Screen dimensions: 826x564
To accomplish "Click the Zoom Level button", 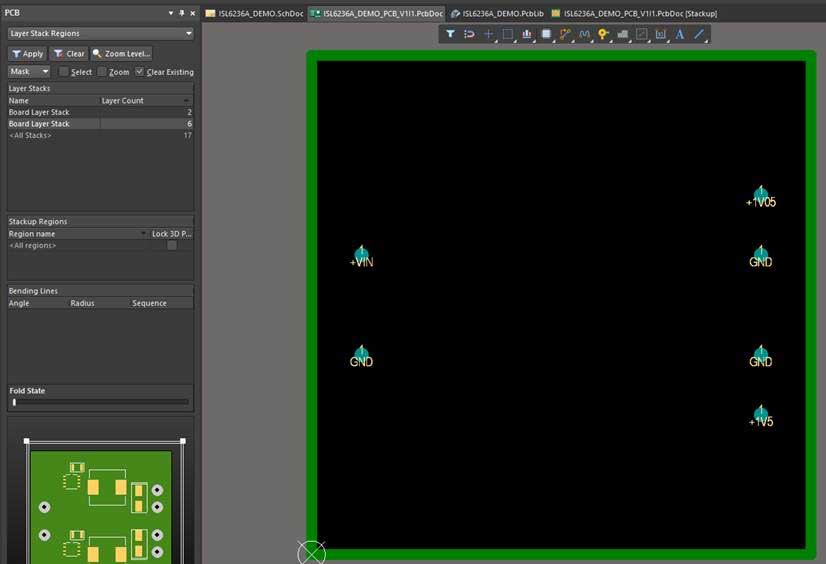I will tap(124, 53).
